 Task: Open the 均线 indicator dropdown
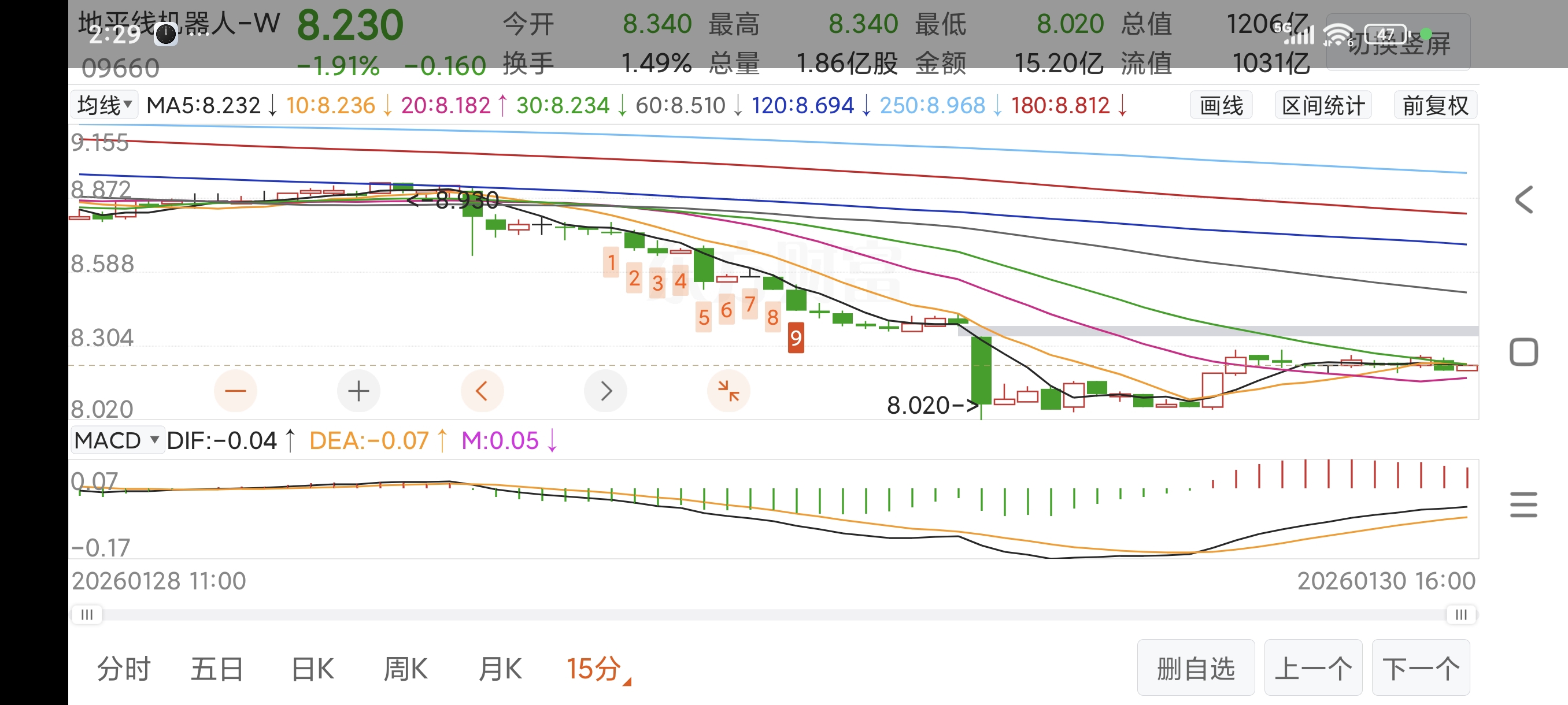coord(105,105)
